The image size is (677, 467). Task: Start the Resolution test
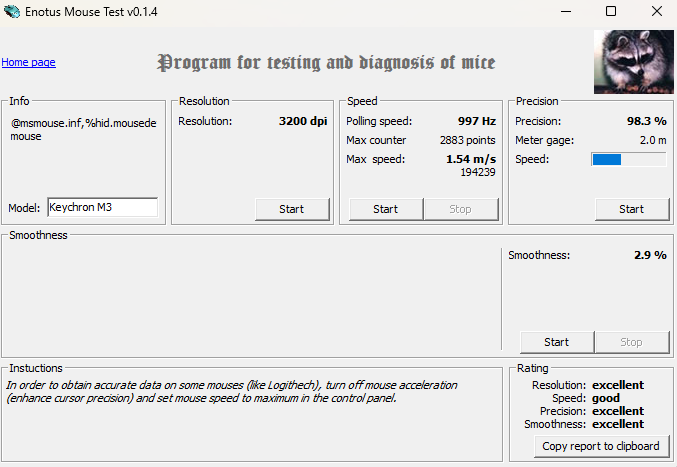coord(292,209)
